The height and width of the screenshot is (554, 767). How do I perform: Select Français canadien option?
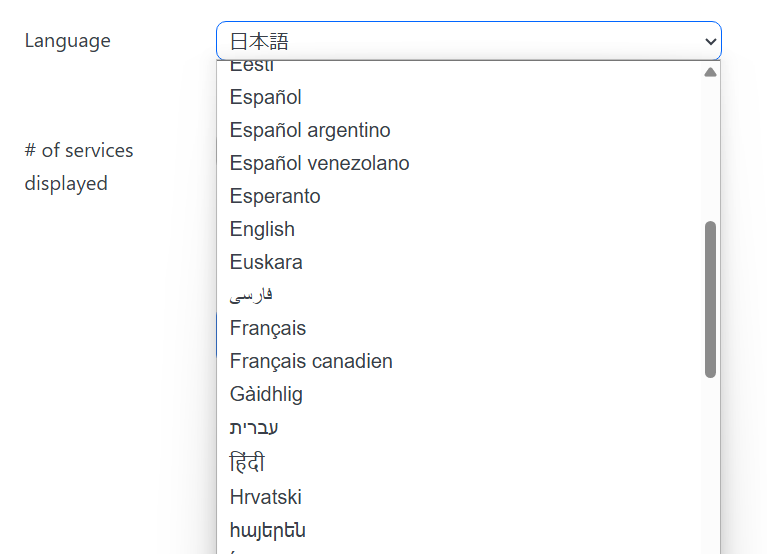pyautogui.click(x=311, y=361)
